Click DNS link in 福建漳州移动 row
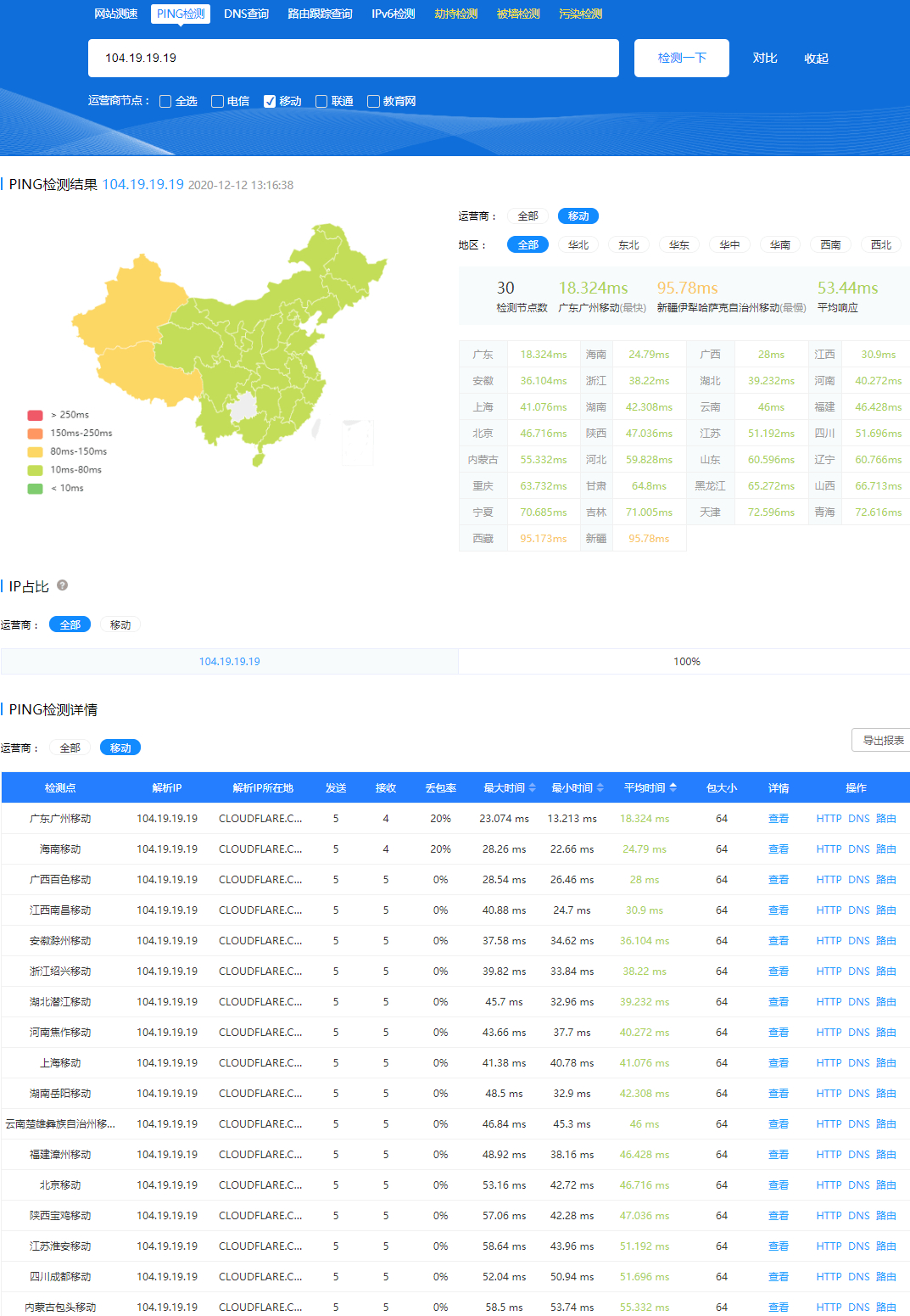This screenshot has width=910, height=1316. 859,1155
